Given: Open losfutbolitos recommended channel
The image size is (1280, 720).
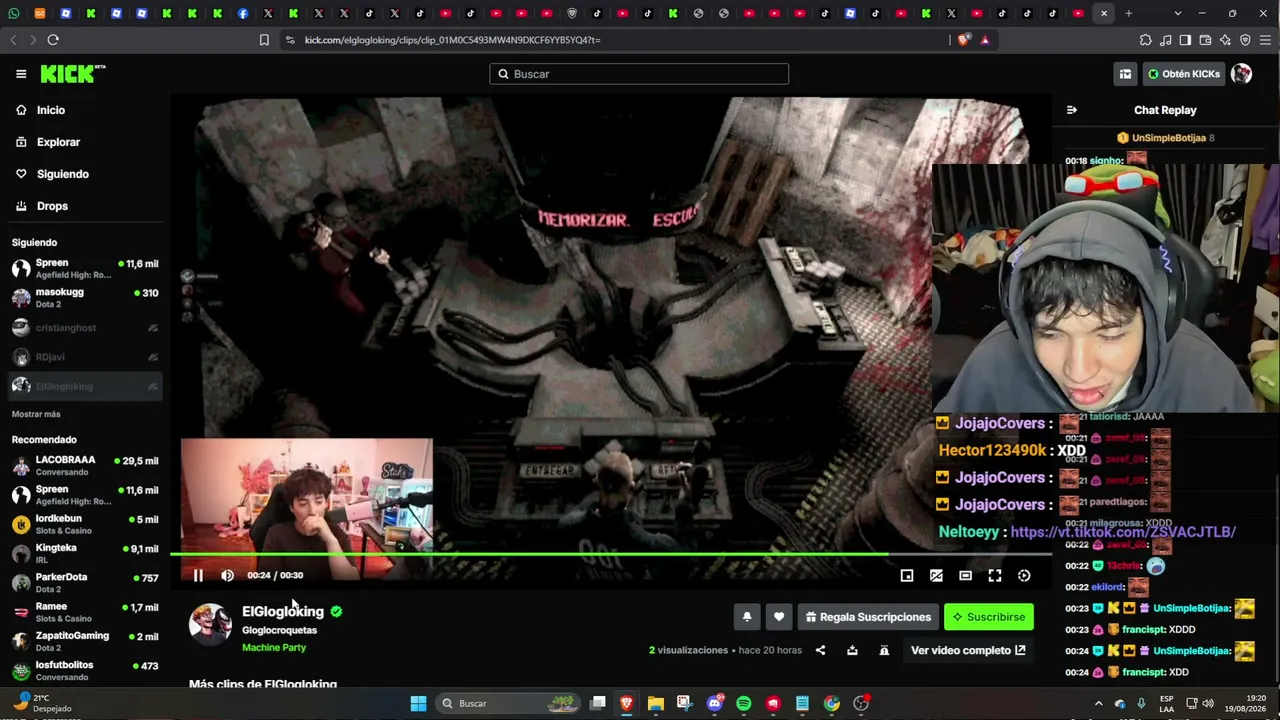Looking at the screenshot, I should point(85,670).
